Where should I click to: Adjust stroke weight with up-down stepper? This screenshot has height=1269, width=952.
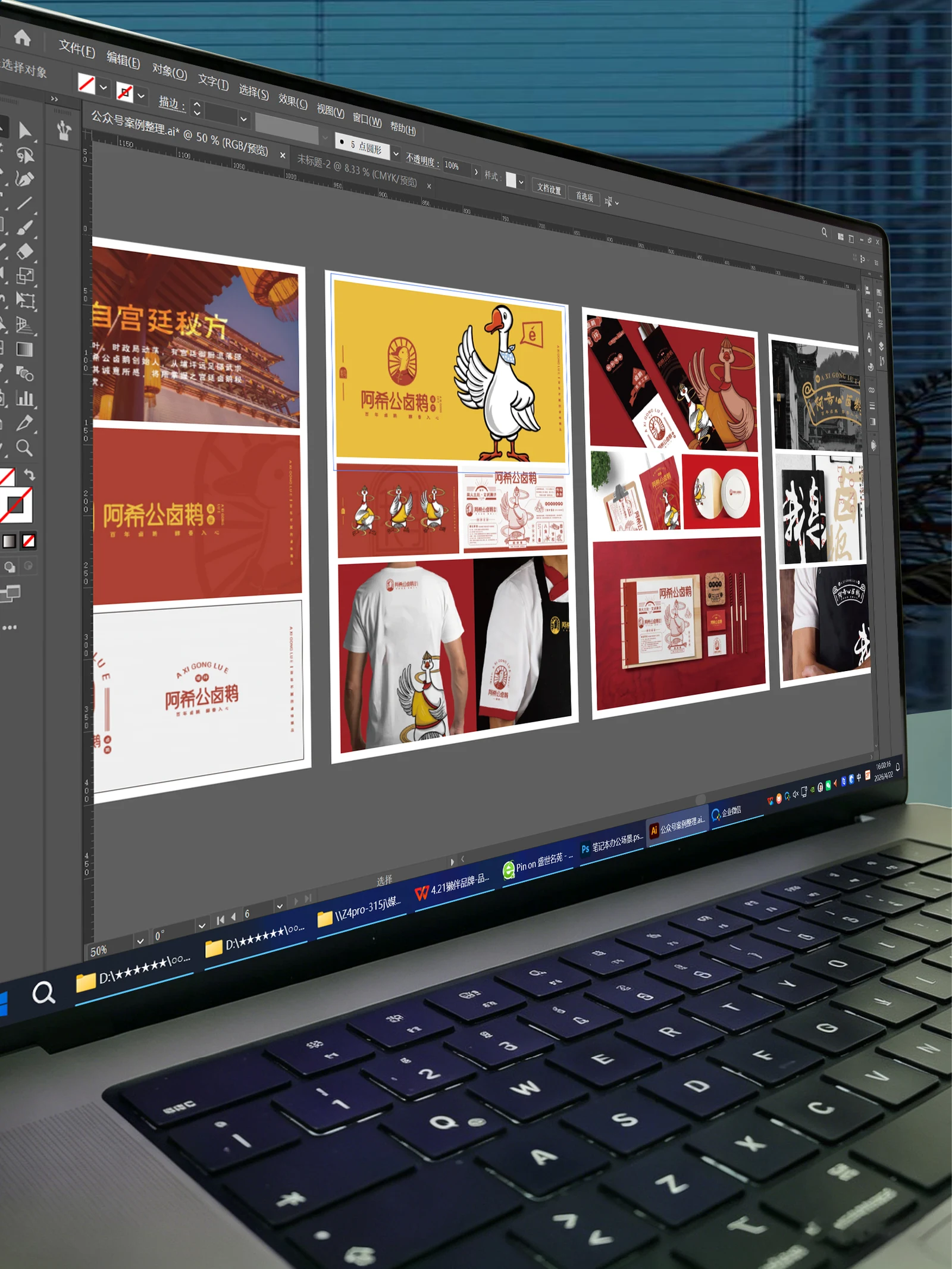click(x=198, y=109)
